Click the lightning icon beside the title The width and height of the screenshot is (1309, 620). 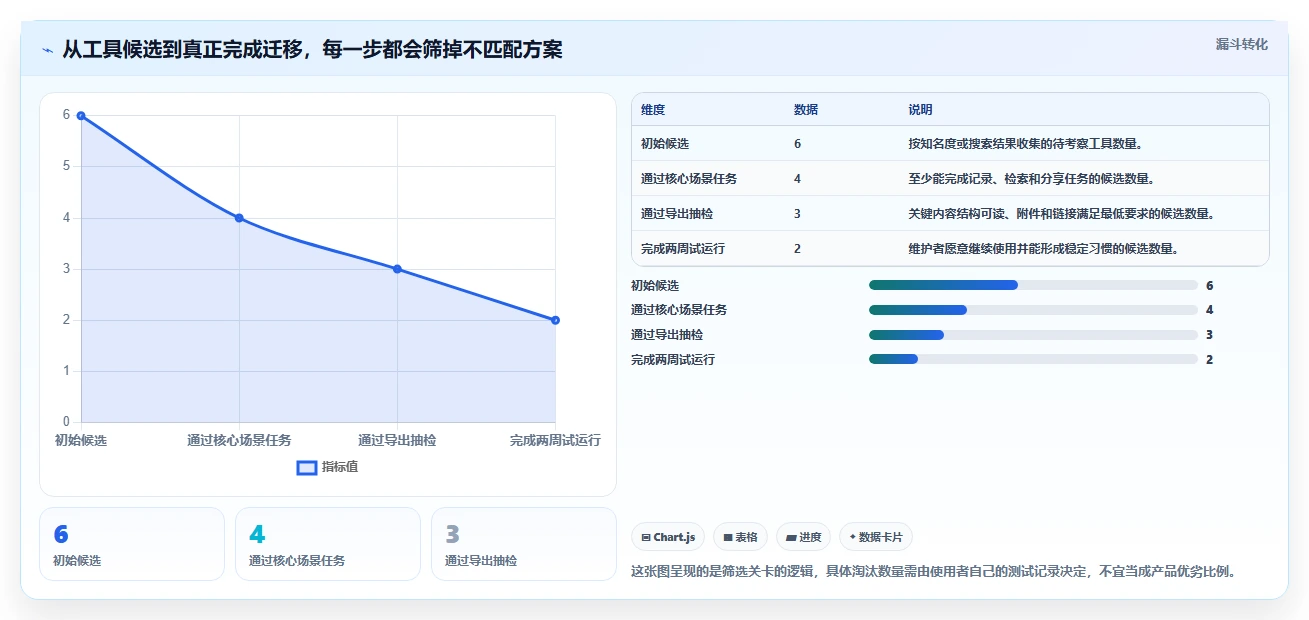coord(48,49)
